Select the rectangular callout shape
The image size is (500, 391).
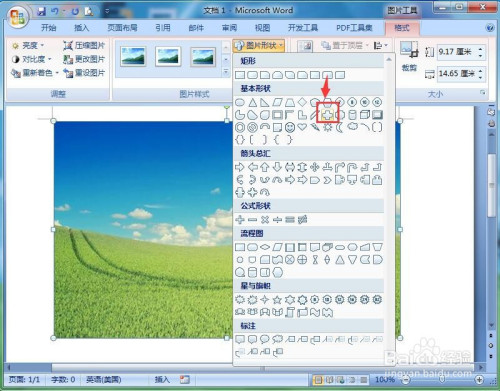(240, 340)
